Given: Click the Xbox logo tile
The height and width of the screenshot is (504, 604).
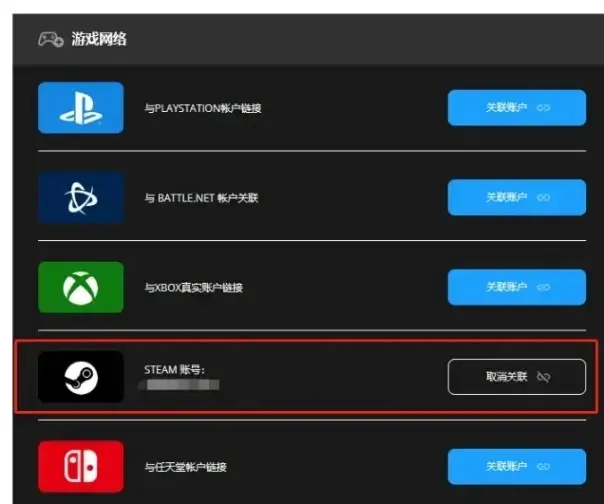Looking at the screenshot, I should pos(81,287).
